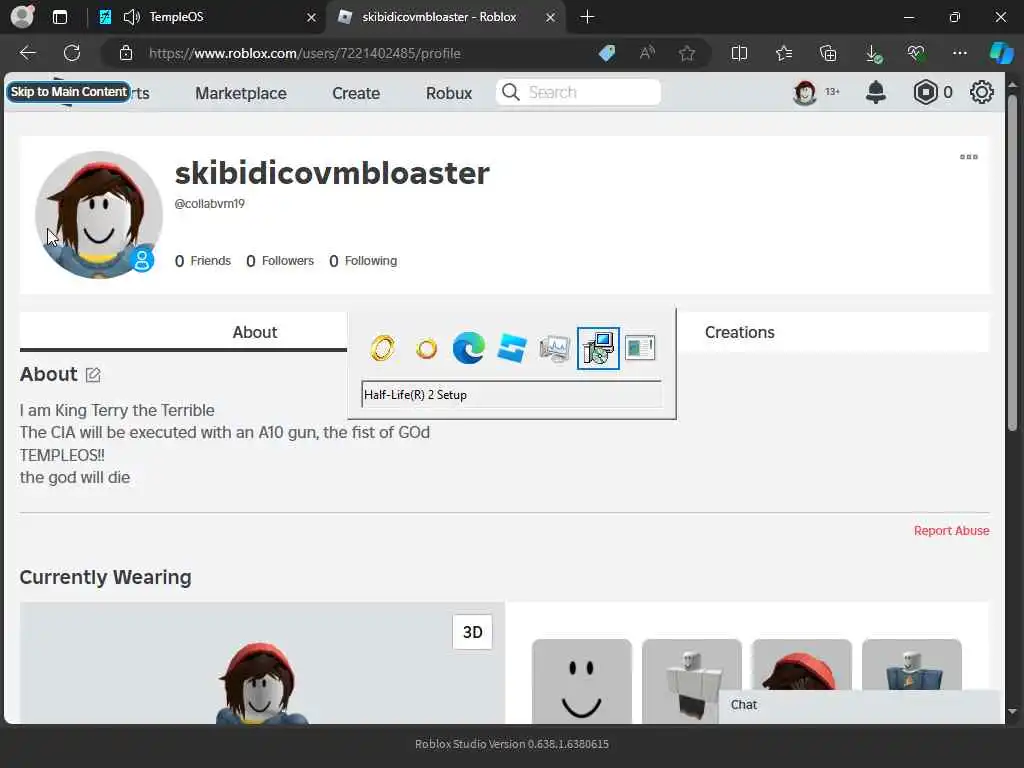View the 0 Followers list
Screen dimensions: 1024x768
click(x=280, y=261)
